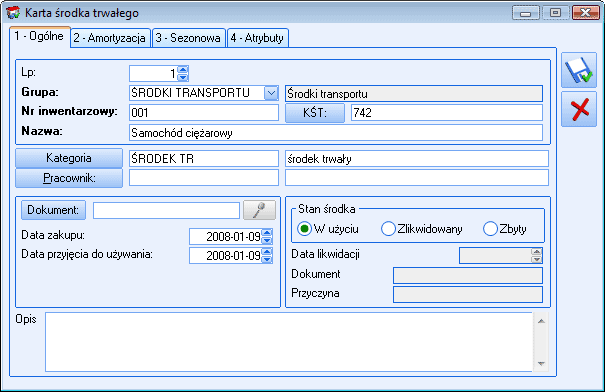This screenshot has height=392, width=605.
Task: Click the pin icon next to the Dokument field
Action: click(259, 210)
